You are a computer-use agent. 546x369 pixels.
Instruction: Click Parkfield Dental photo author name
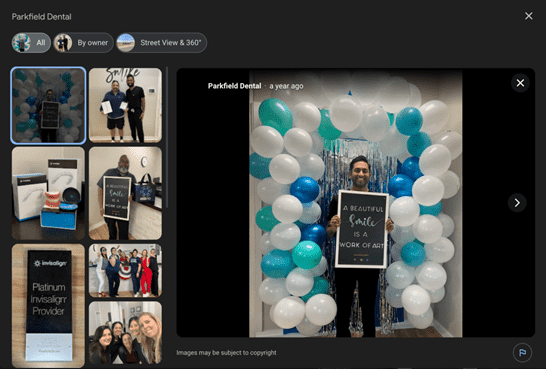click(234, 86)
